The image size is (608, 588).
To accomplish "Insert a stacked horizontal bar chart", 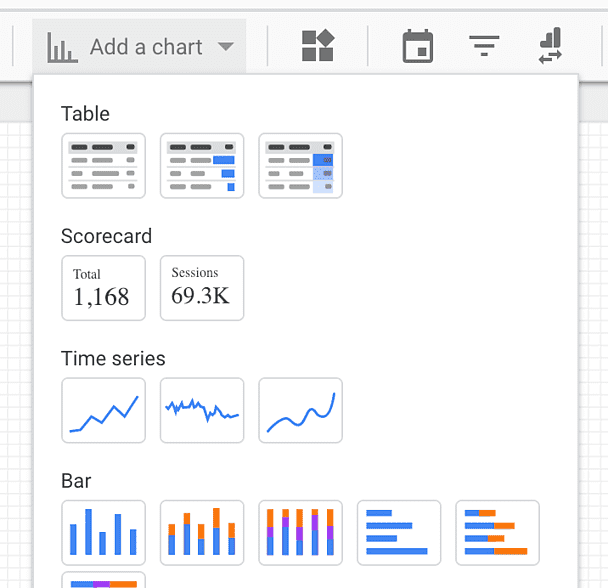I will (497, 533).
